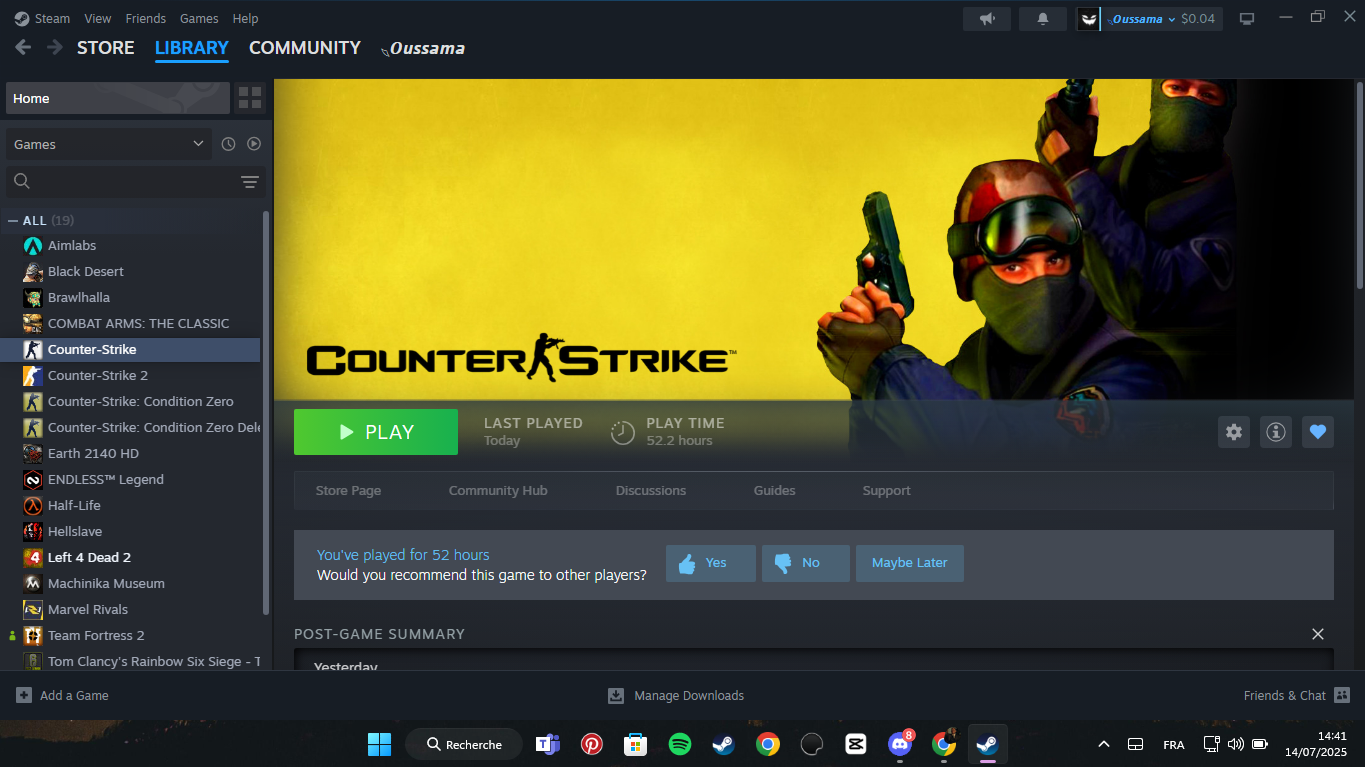Click Yes to recommend the game

(710, 563)
